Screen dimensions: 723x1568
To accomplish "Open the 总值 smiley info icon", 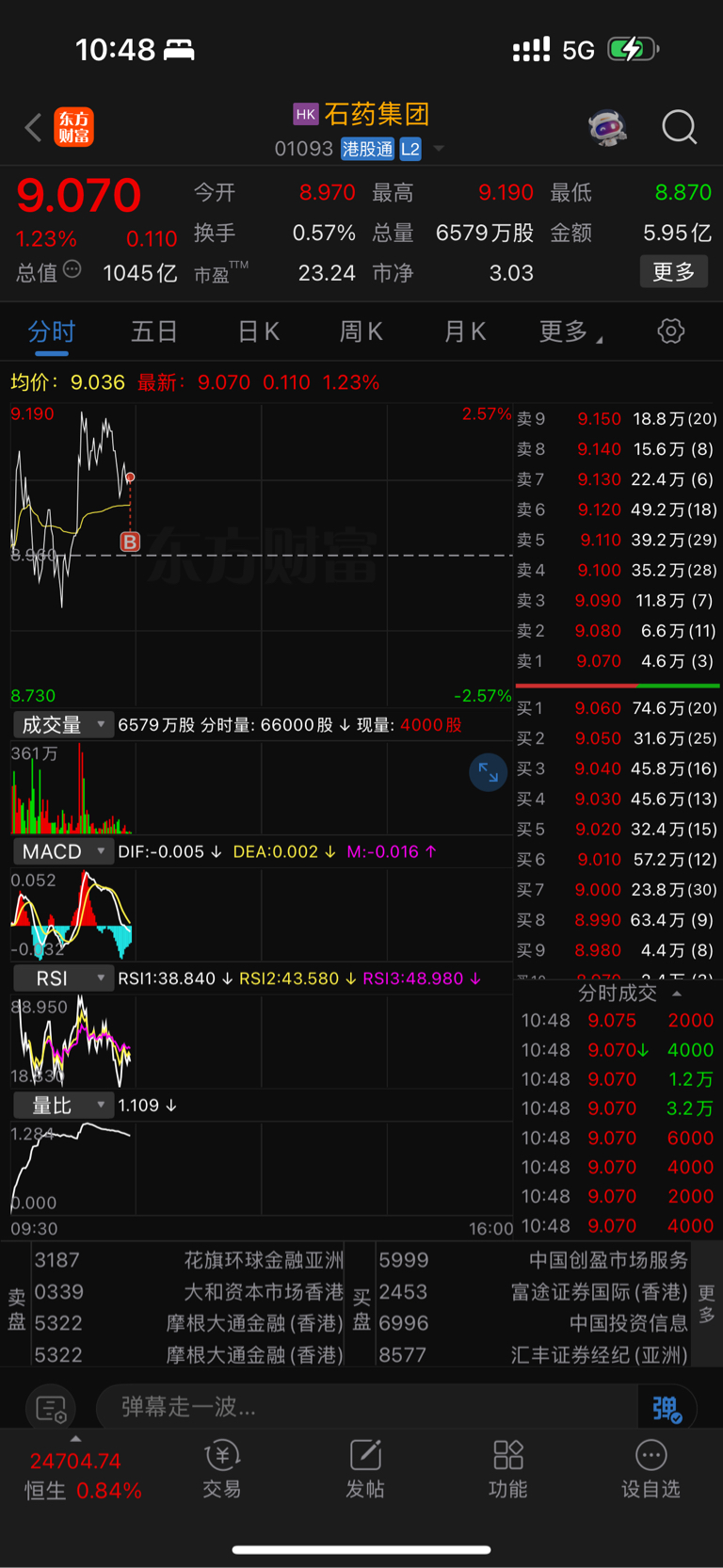I will (72, 270).
